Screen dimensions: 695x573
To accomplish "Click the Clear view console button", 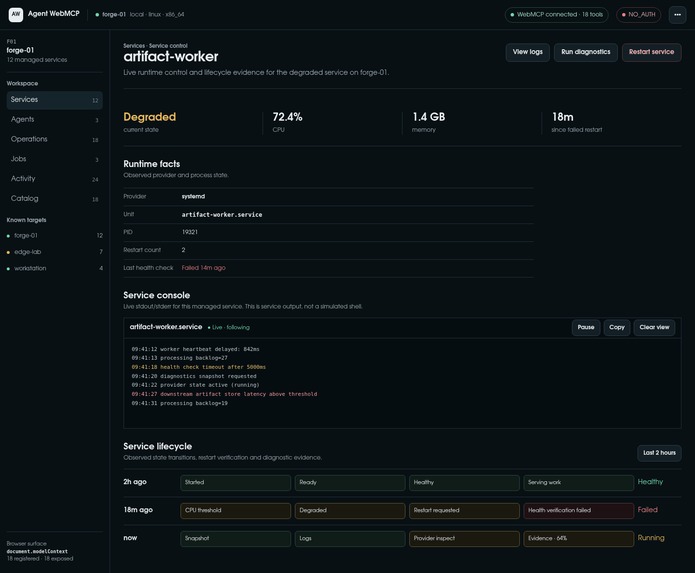I will [654, 327].
